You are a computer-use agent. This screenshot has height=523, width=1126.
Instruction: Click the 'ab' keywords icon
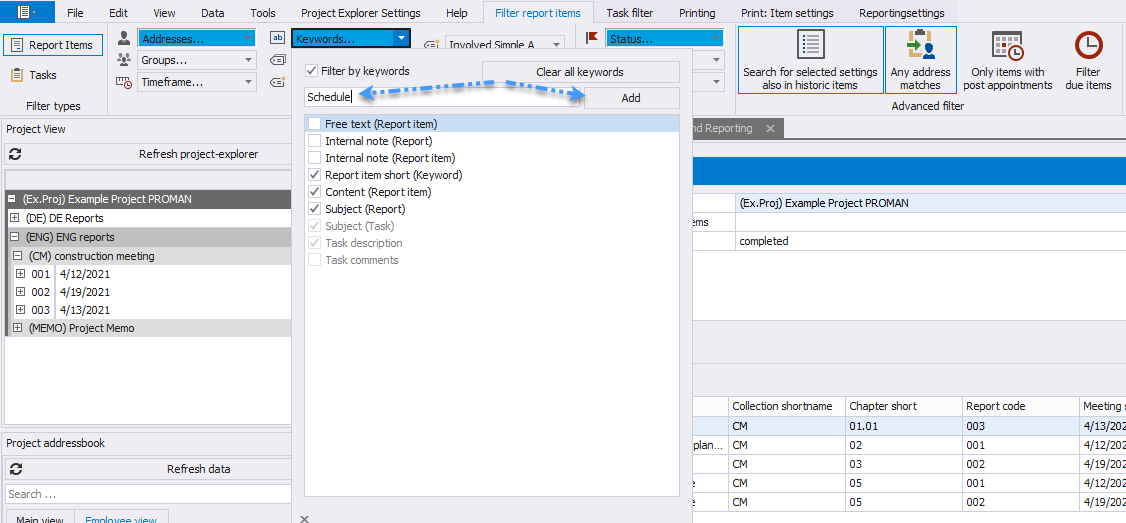[277, 38]
